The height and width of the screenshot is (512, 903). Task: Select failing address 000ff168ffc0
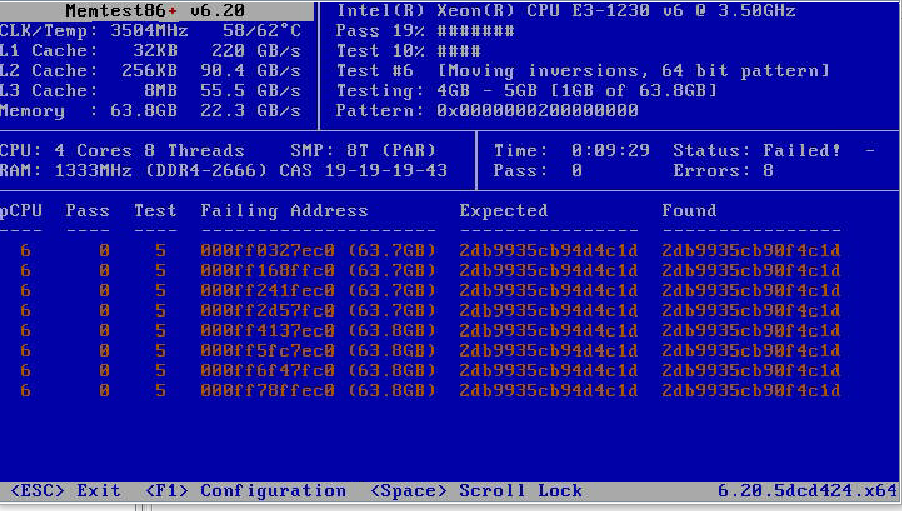point(268,271)
